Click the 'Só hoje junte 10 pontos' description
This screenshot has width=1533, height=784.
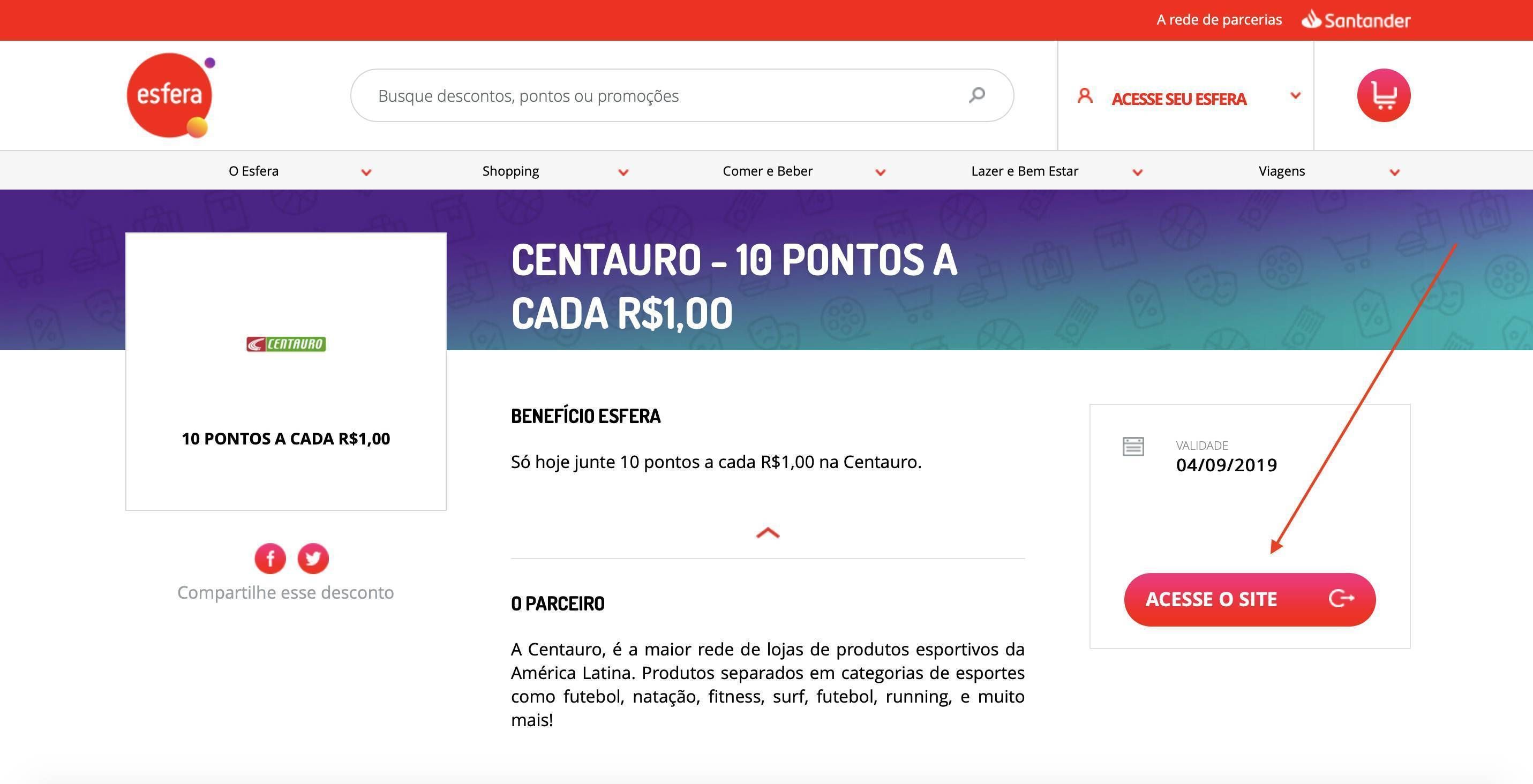(x=716, y=462)
